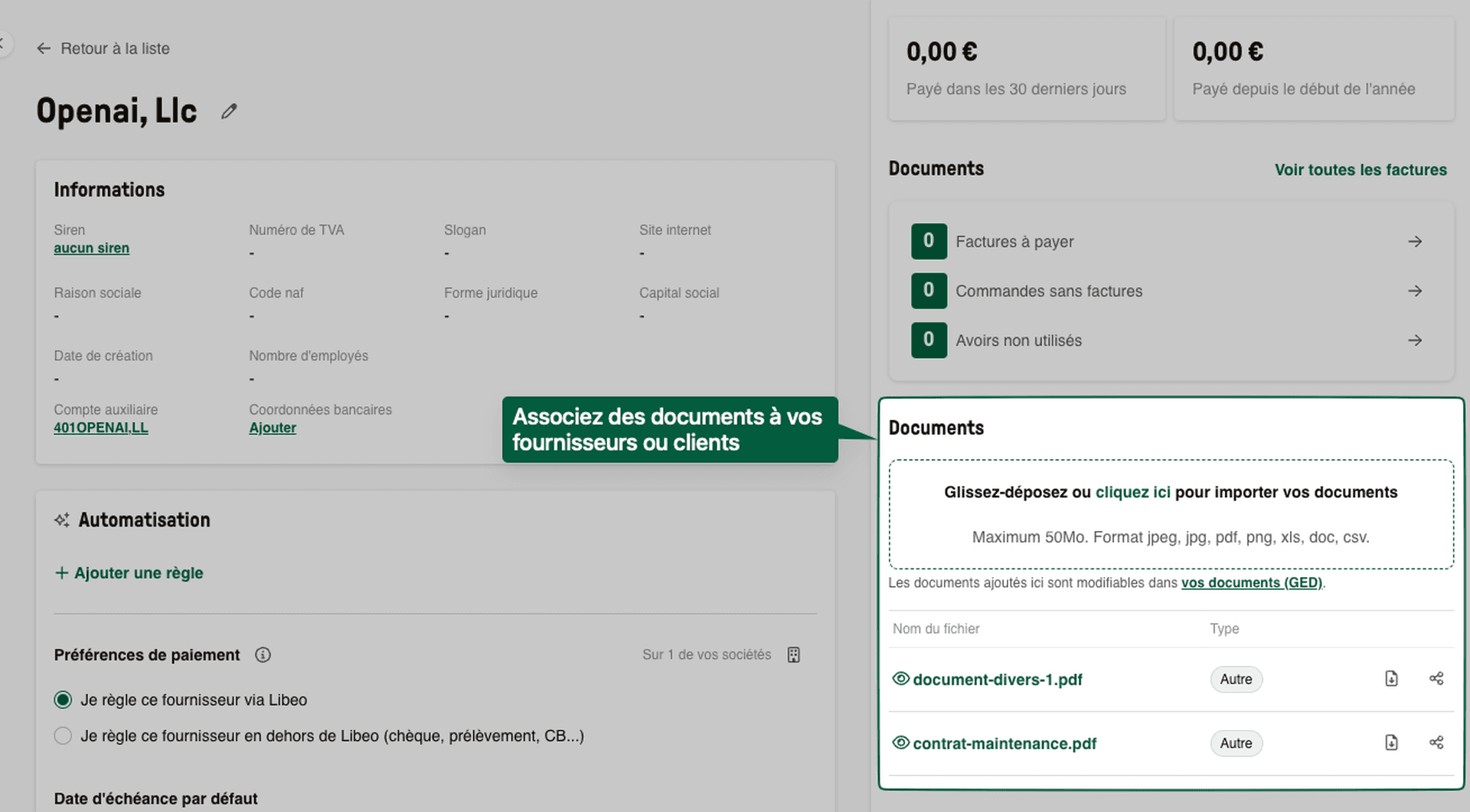This screenshot has width=1470, height=812.
Task: Click Ajouter under Coordonnées bancaires
Action: pyautogui.click(x=272, y=427)
